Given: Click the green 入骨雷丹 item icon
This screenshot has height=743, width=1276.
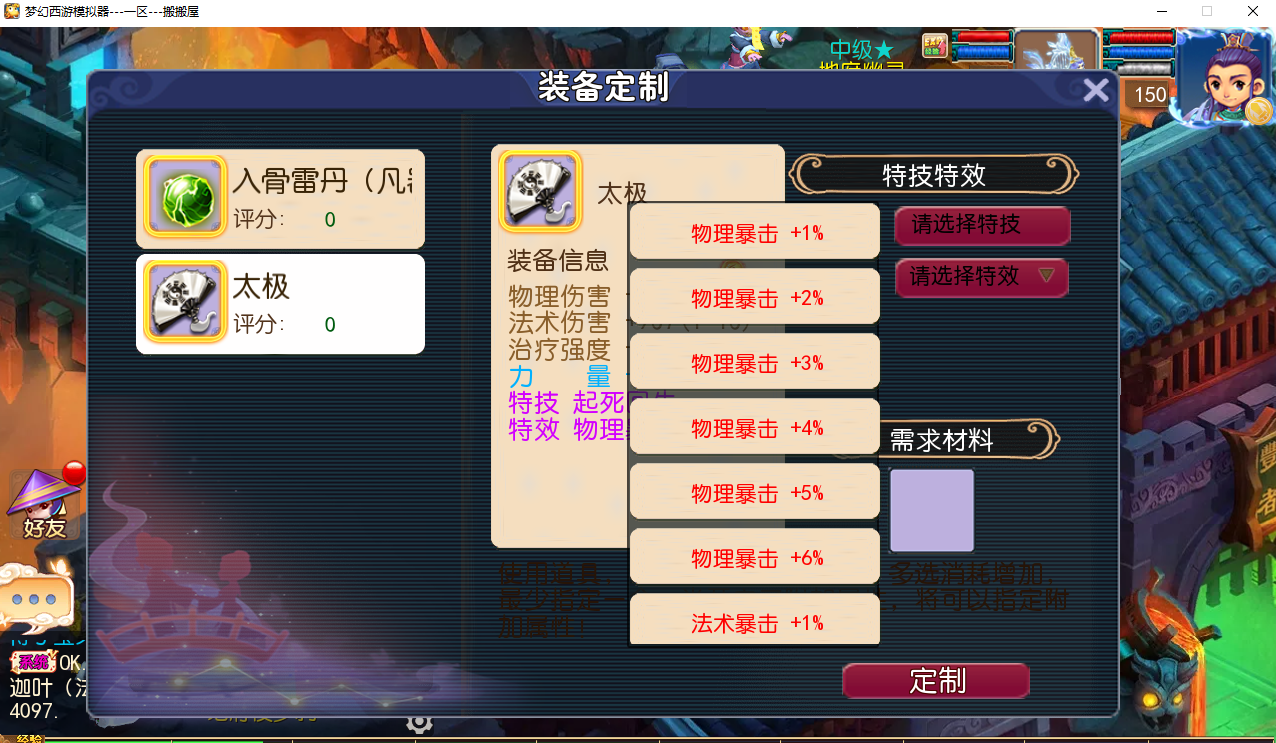Looking at the screenshot, I should tap(185, 196).
